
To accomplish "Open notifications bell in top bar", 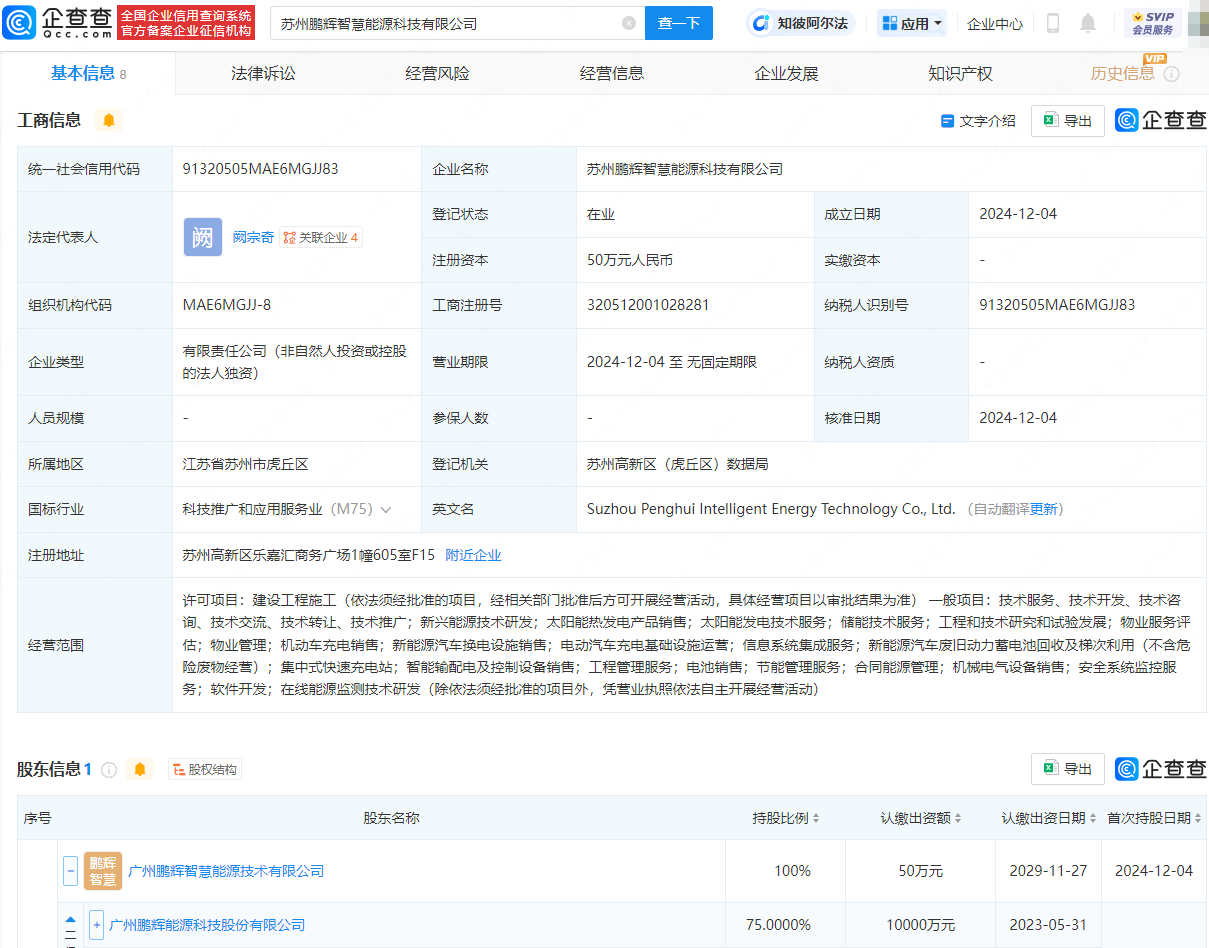I will pos(1088,23).
